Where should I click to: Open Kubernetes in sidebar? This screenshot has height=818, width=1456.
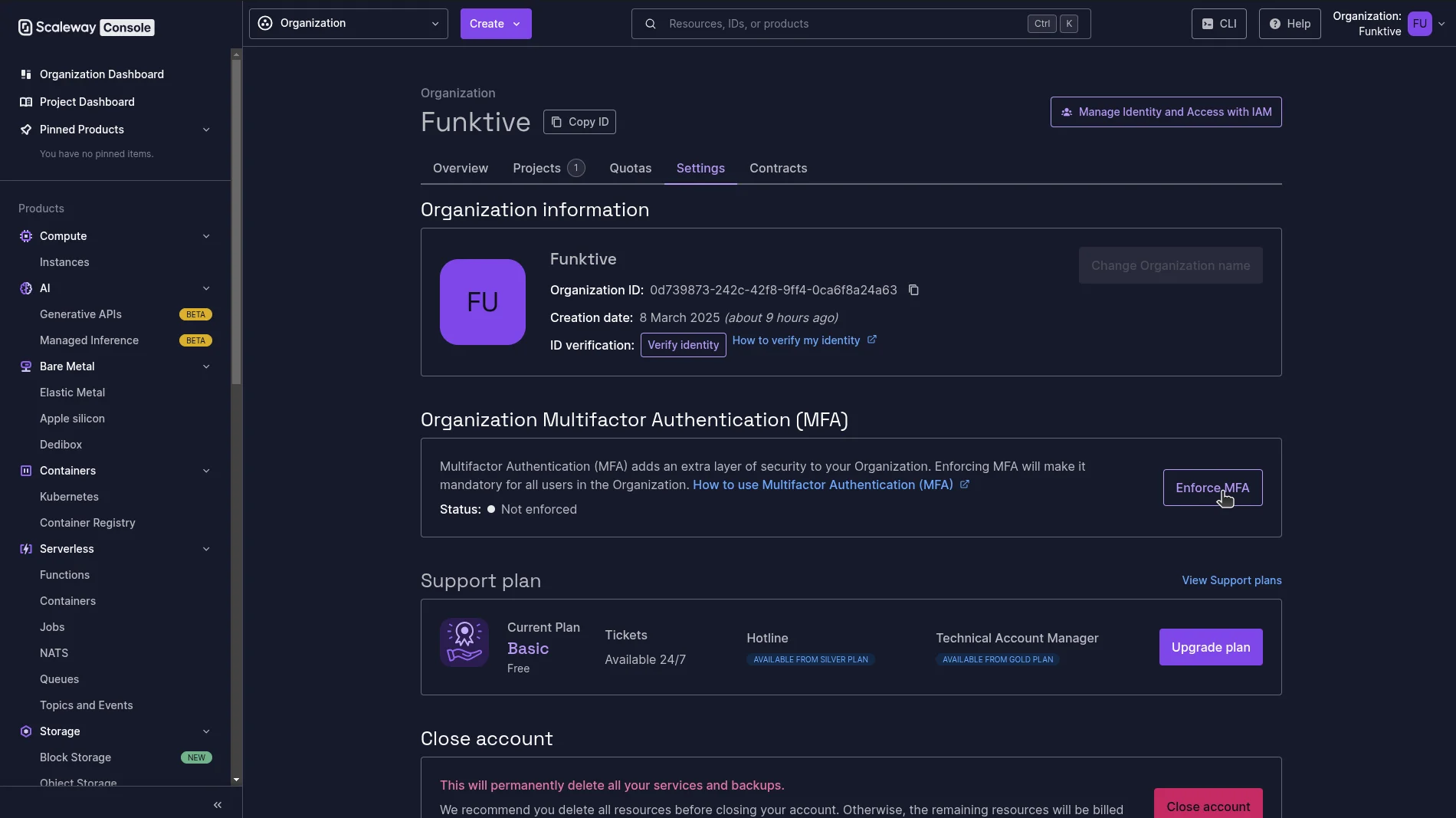69,497
